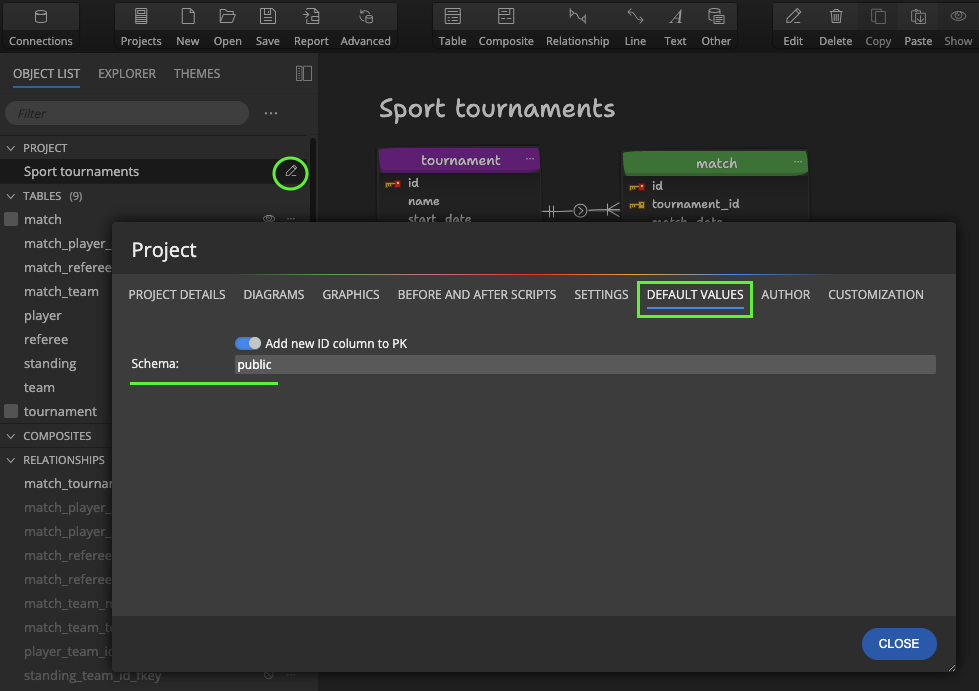Click the tournament-match relationship line
The width and height of the screenshot is (979, 691).
[581, 211]
